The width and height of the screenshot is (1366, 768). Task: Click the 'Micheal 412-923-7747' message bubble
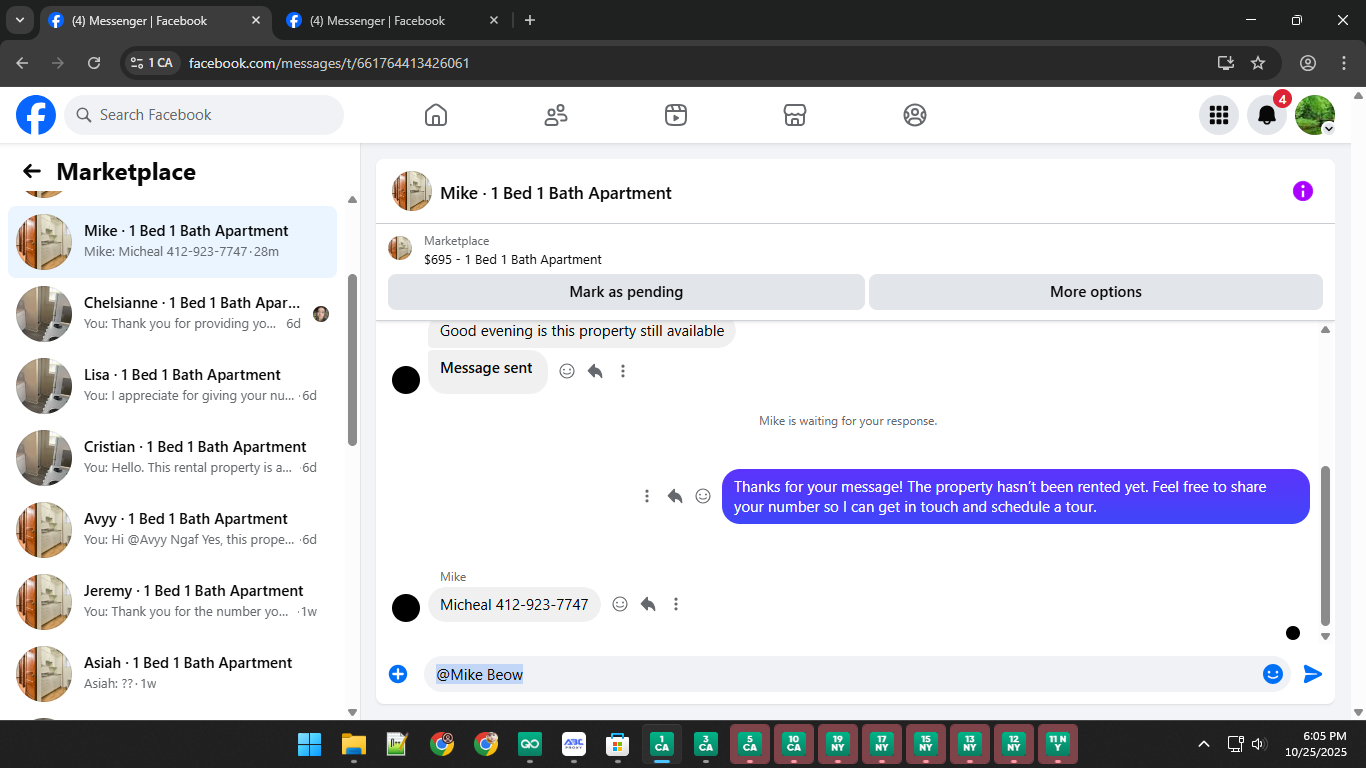(x=514, y=604)
